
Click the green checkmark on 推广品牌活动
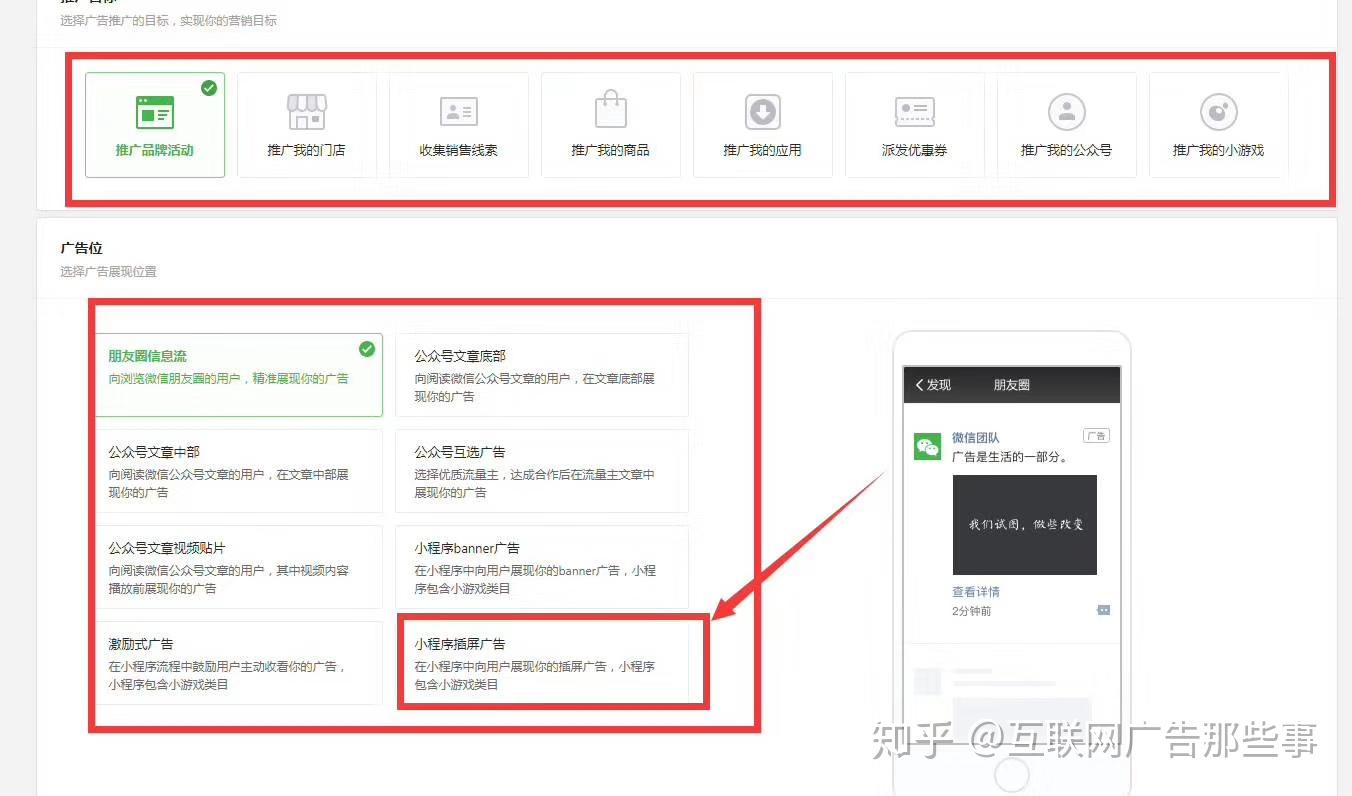coord(209,88)
